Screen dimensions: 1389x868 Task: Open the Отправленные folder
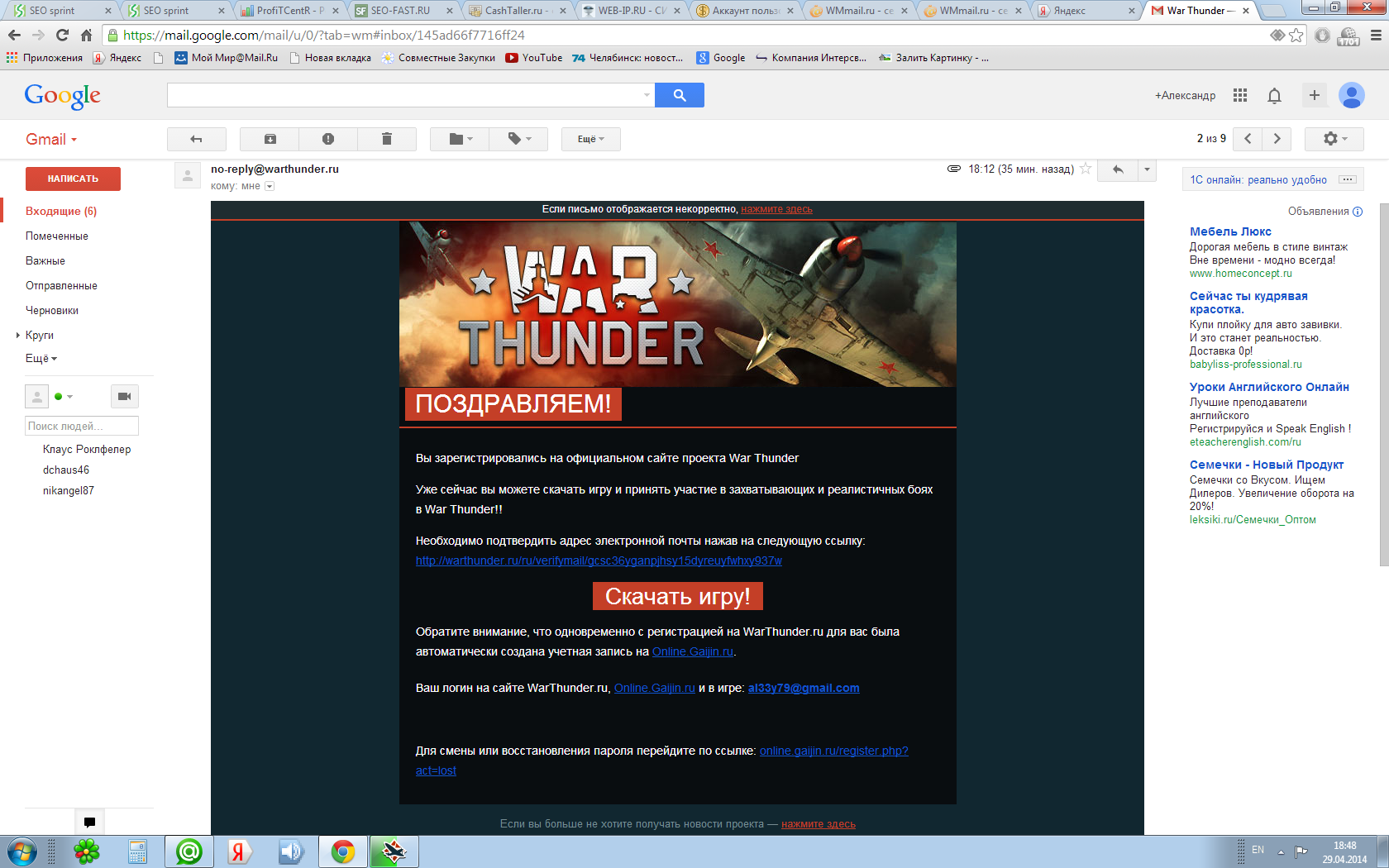coord(61,286)
